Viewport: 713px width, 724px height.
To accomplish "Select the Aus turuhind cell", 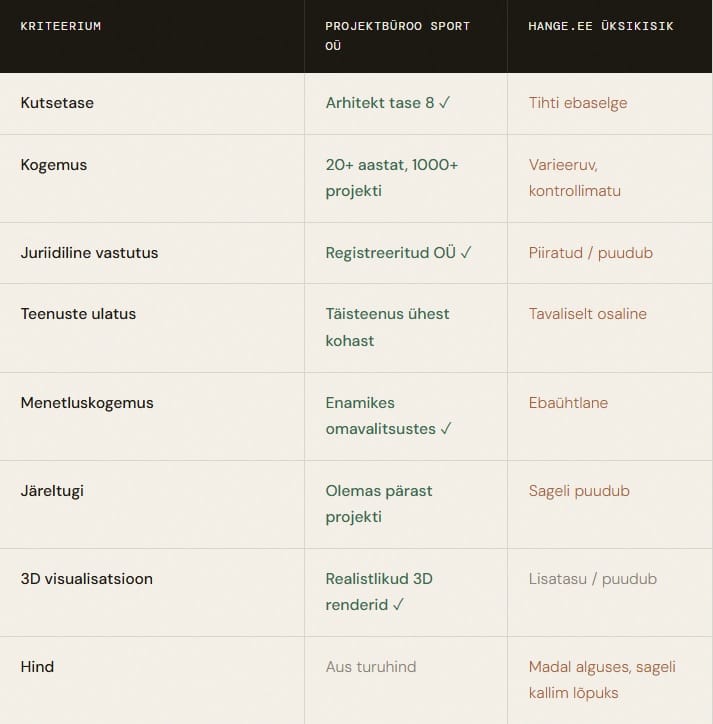I will [x=371, y=666].
